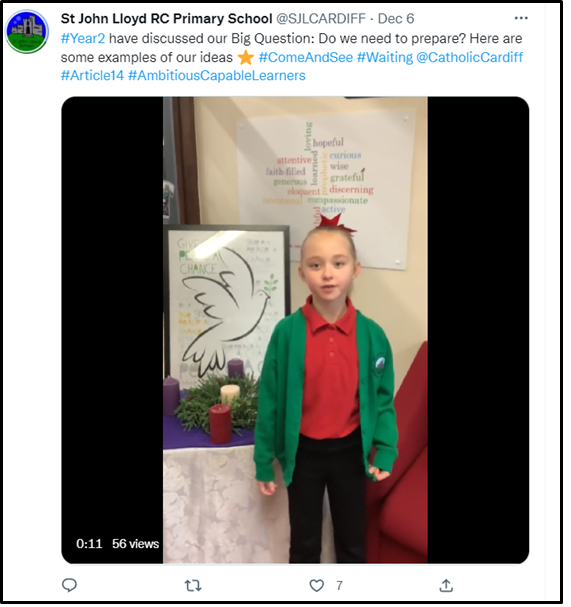
Task: Open the #AmbitiousCapableLearners hashtag
Action: (x=217, y=75)
